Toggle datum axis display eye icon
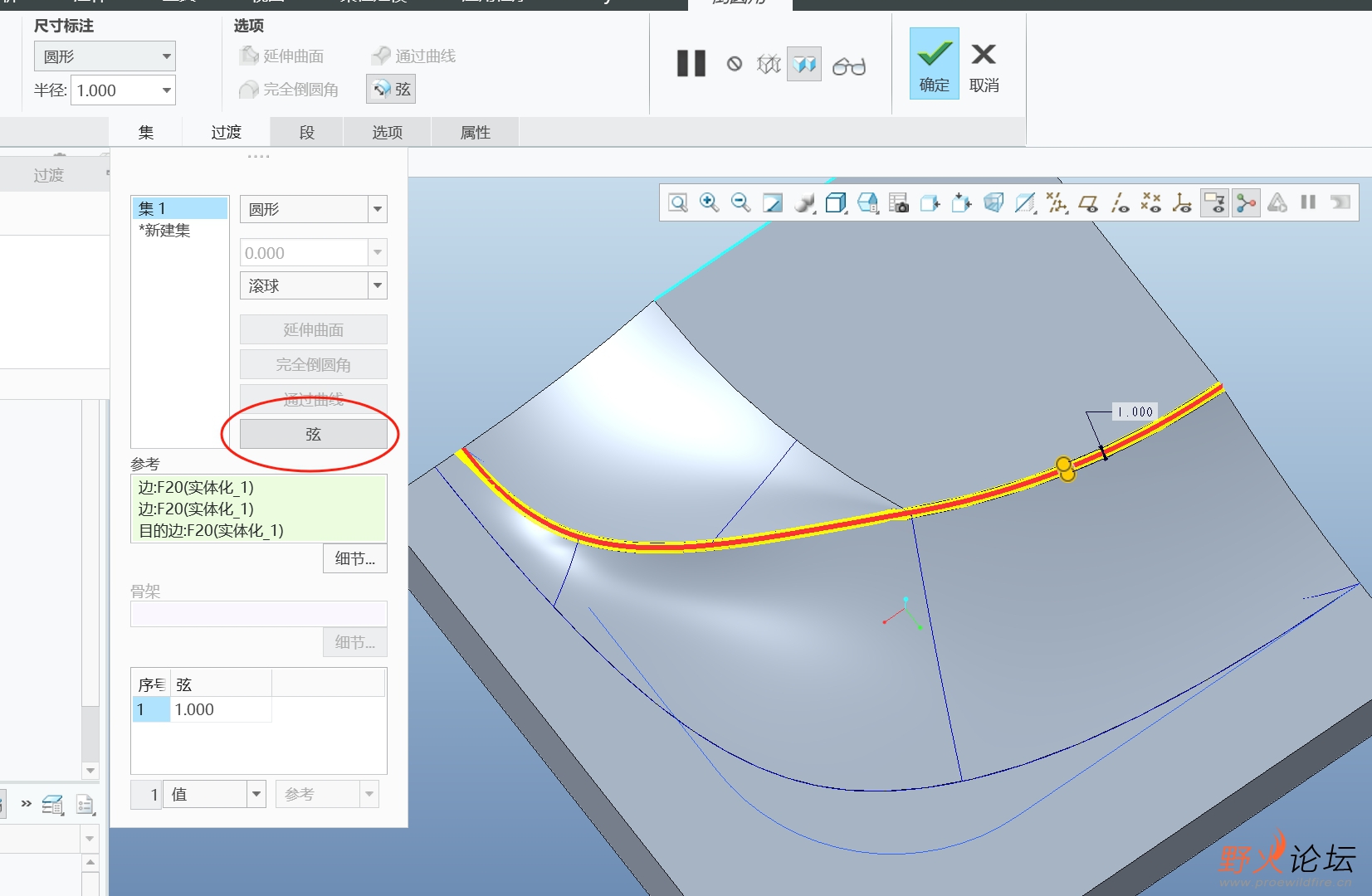 (x=1120, y=202)
